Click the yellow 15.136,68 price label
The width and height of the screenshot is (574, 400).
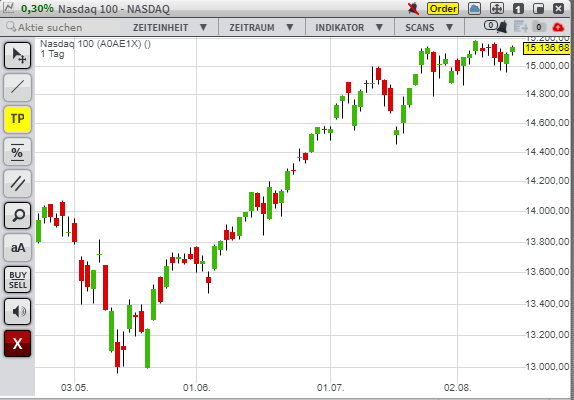point(547,48)
